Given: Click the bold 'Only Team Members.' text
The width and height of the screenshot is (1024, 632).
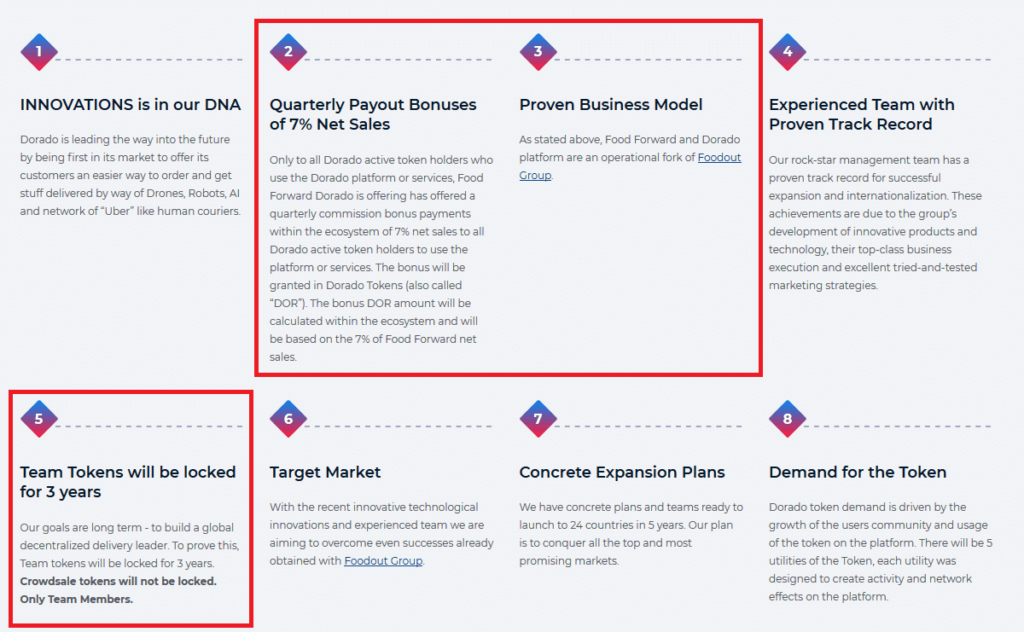Looking at the screenshot, I should pyautogui.click(x=77, y=599).
